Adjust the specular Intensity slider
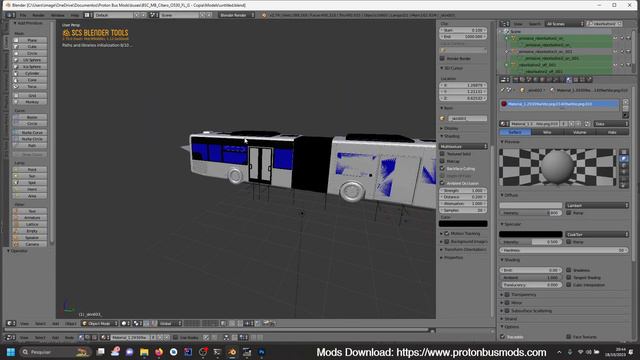 click(x=531, y=242)
